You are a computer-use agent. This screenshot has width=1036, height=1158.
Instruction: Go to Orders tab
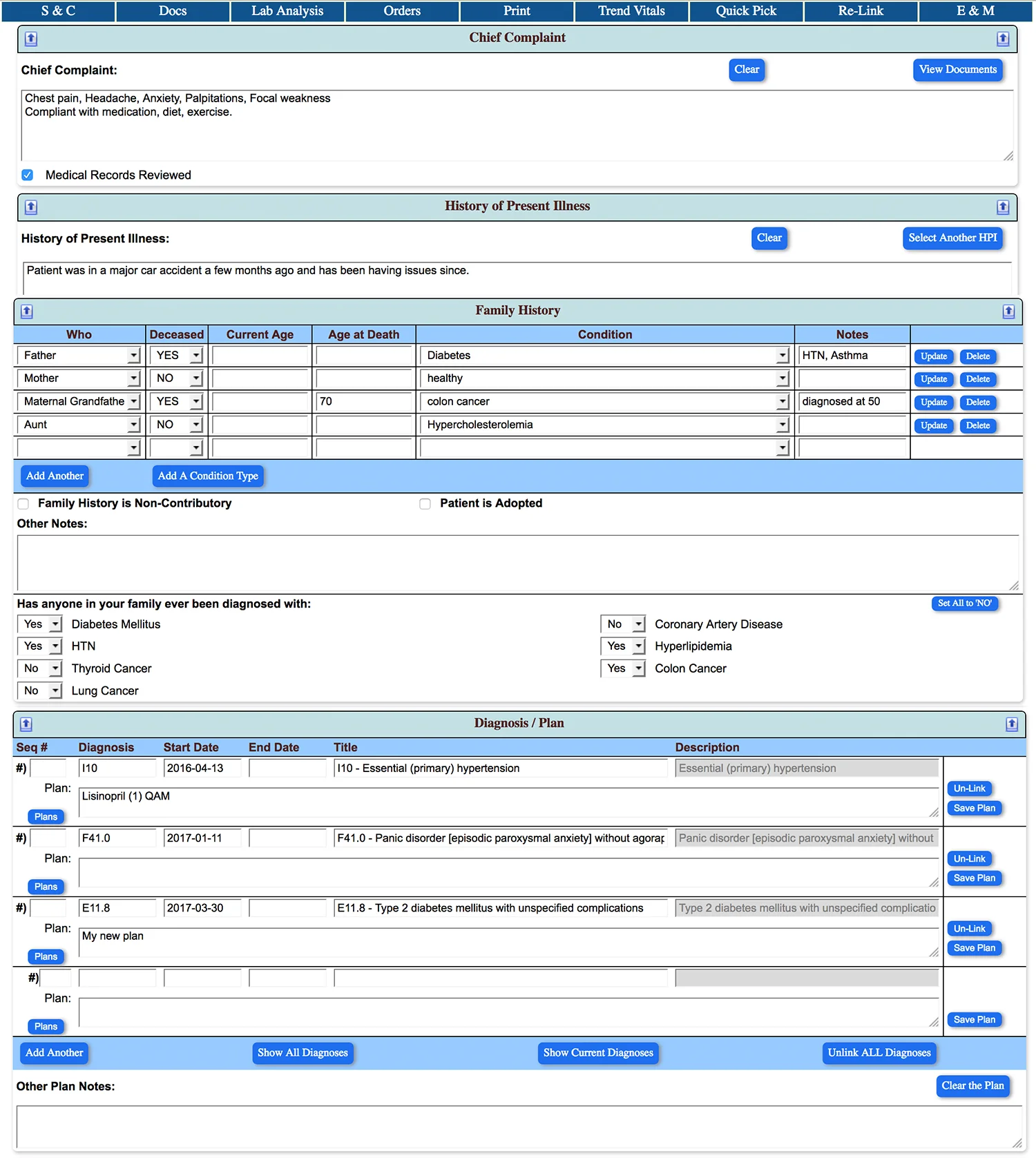tap(402, 11)
